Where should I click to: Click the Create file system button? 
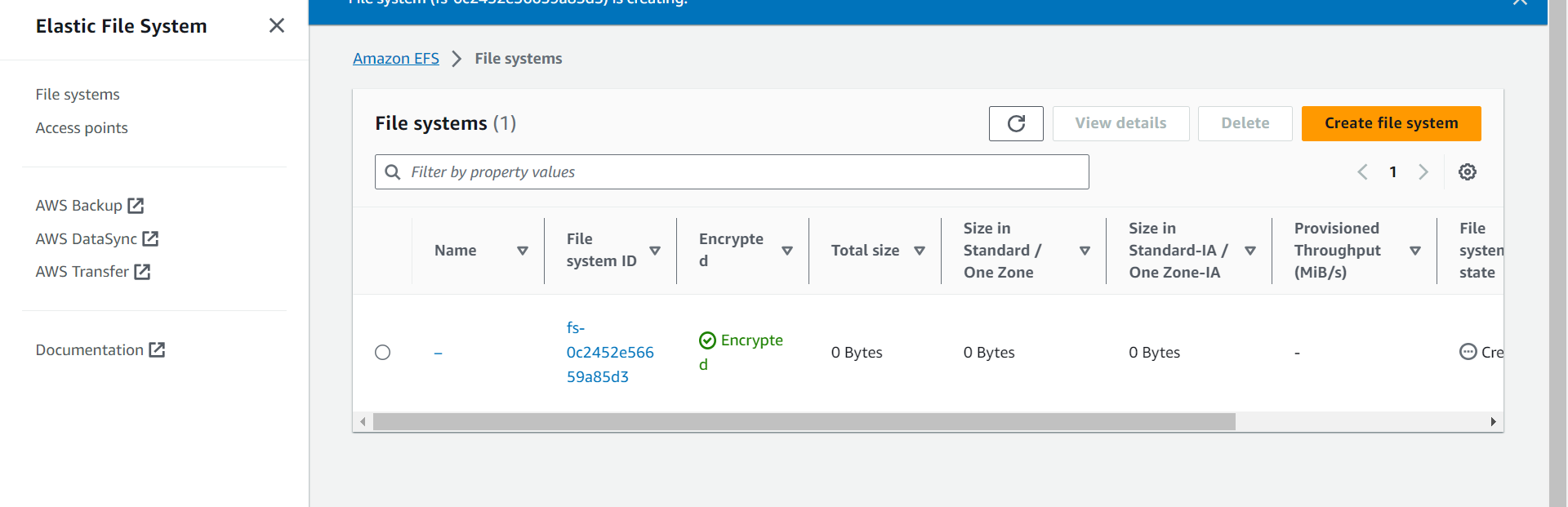pos(1391,123)
